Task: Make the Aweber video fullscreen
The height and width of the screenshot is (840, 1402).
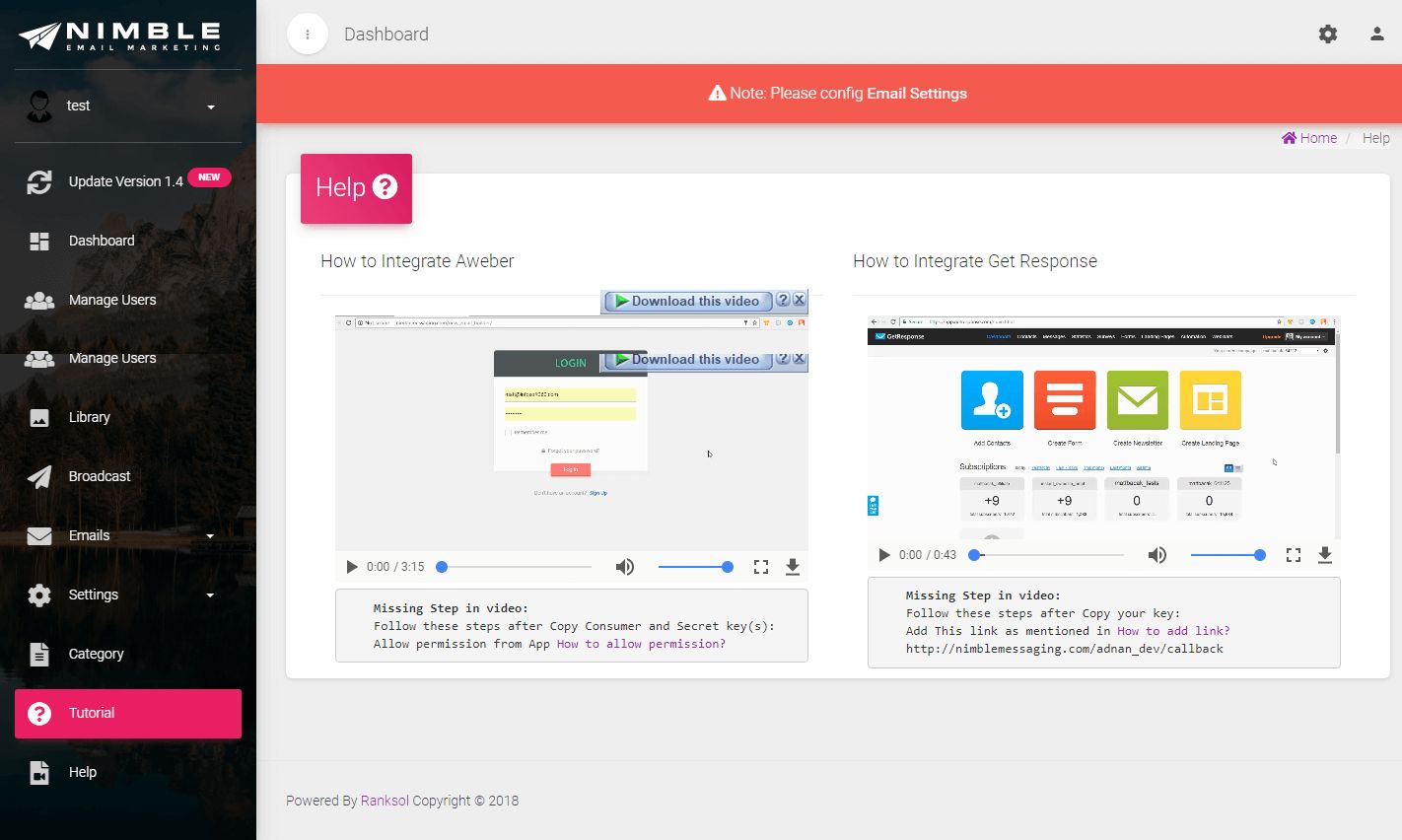Action: click(761, 567)
